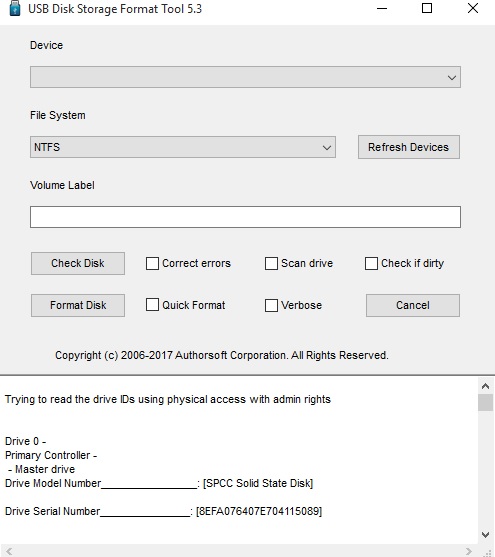Image resolution: width=495 pixels, height=557 pixels.
Task: Turn on the Verbose checkbox
Action: 271,305
